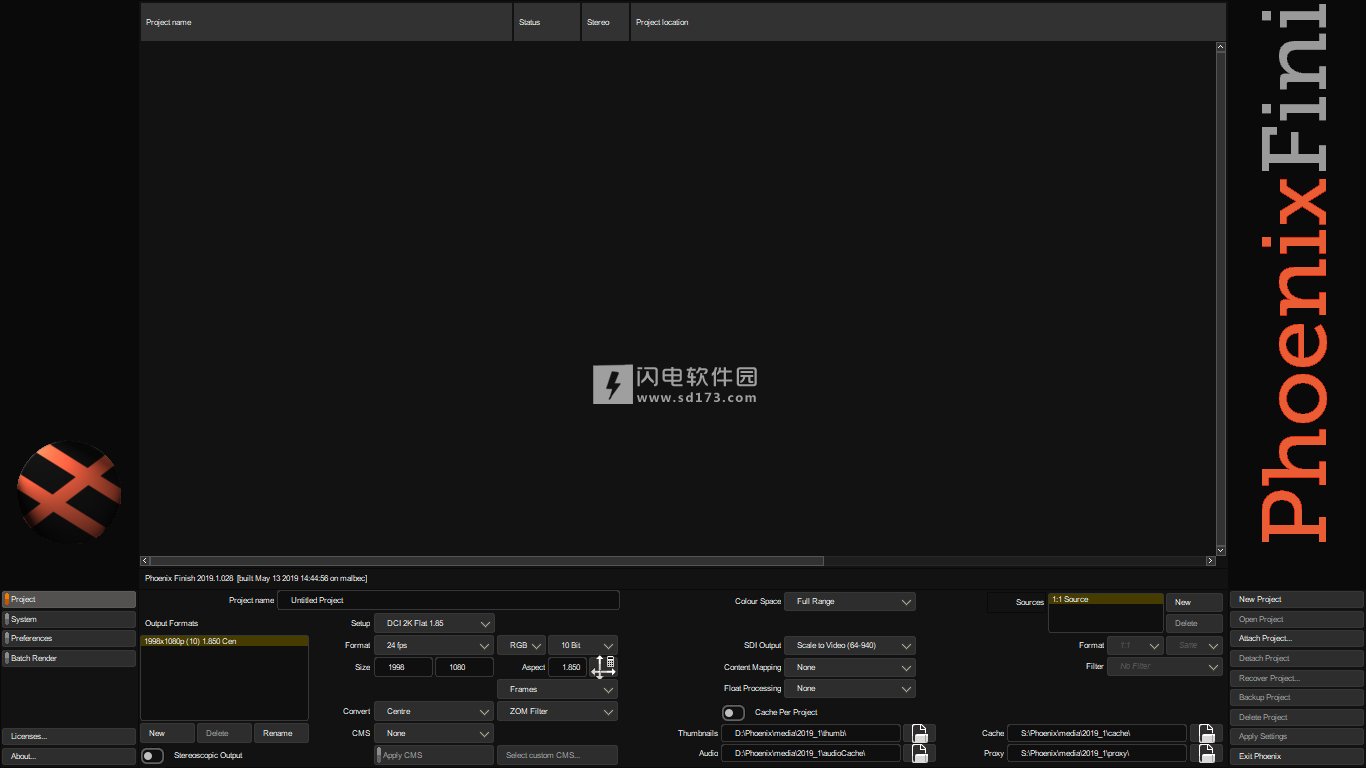Open the Setup dropdown showing DCI 2K Flat 1.85
The image size is (1366, 768).
[x=434, y=623]
